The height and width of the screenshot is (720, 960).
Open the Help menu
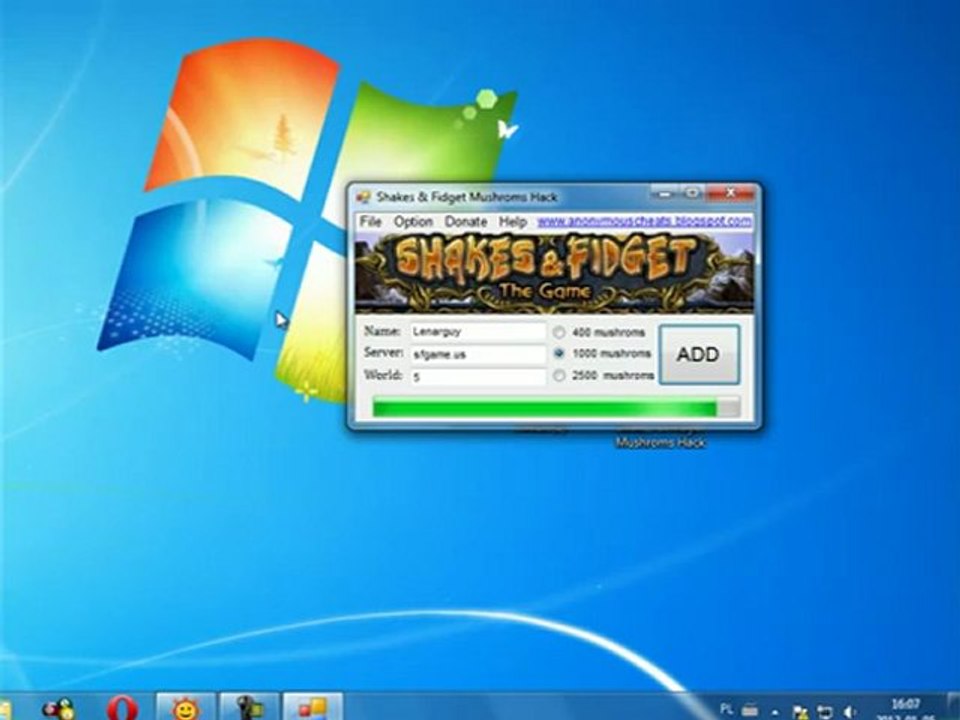(x=513, y=221)
